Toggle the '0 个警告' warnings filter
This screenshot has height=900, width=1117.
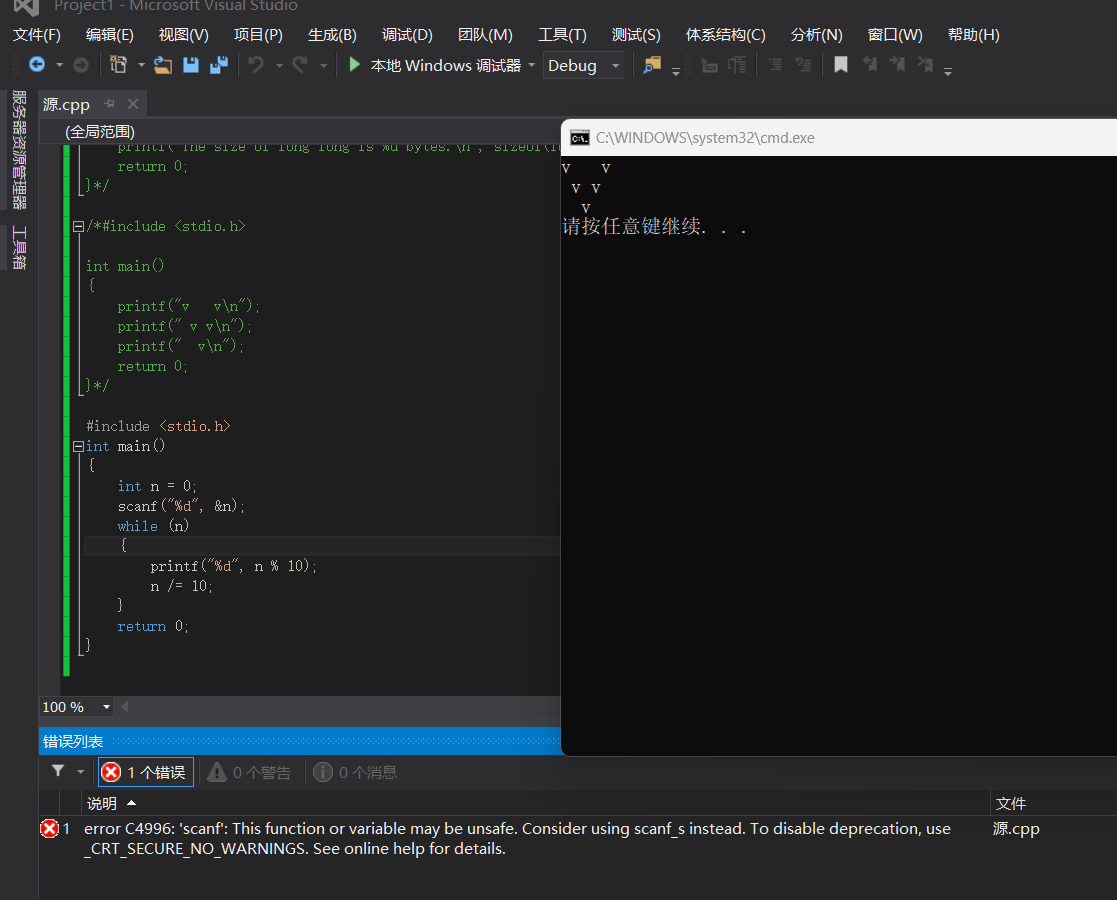tap(249, 772)
